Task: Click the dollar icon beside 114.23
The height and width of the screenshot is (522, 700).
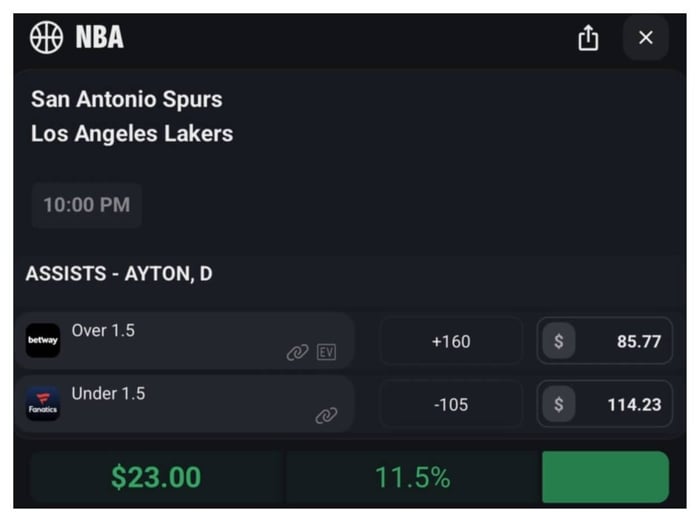Action: click(558, 404)
